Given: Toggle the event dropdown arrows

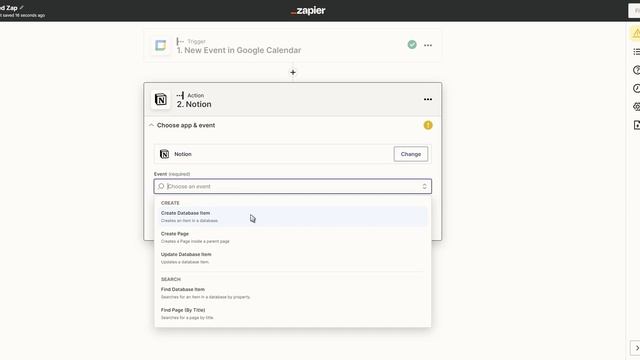Looking at the screenshot, I should point(424,186).
